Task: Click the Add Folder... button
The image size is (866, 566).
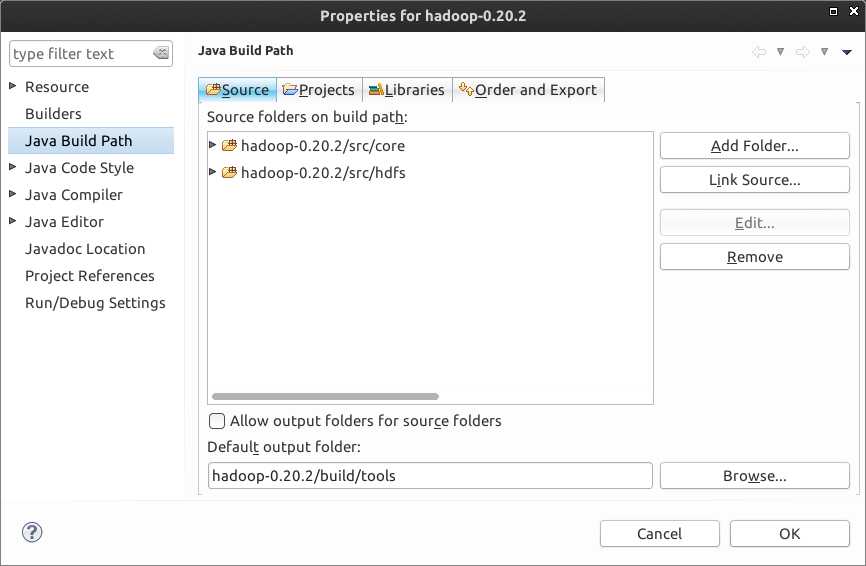Action: point(754,146)
